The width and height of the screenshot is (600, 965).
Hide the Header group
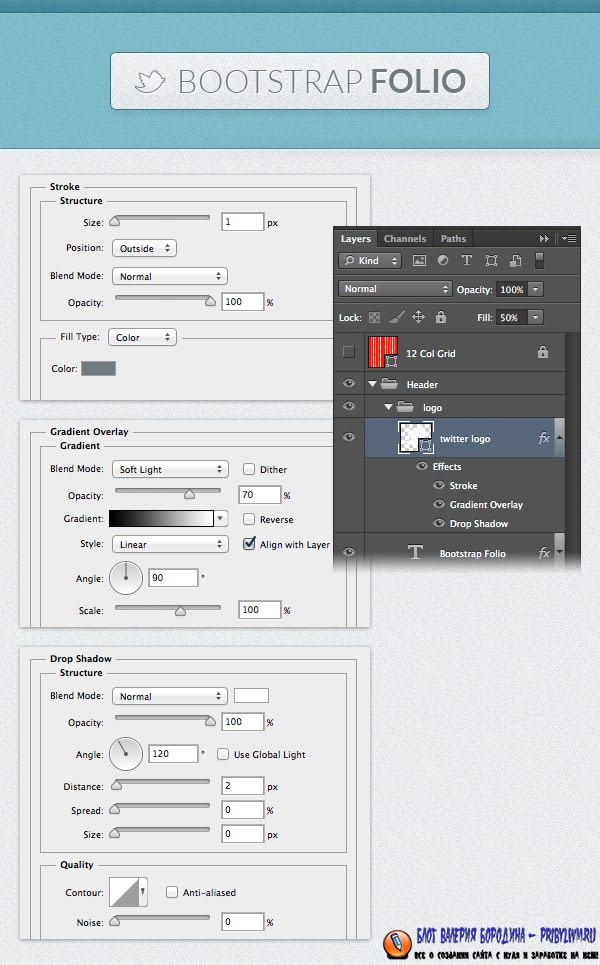pos(349,383)
